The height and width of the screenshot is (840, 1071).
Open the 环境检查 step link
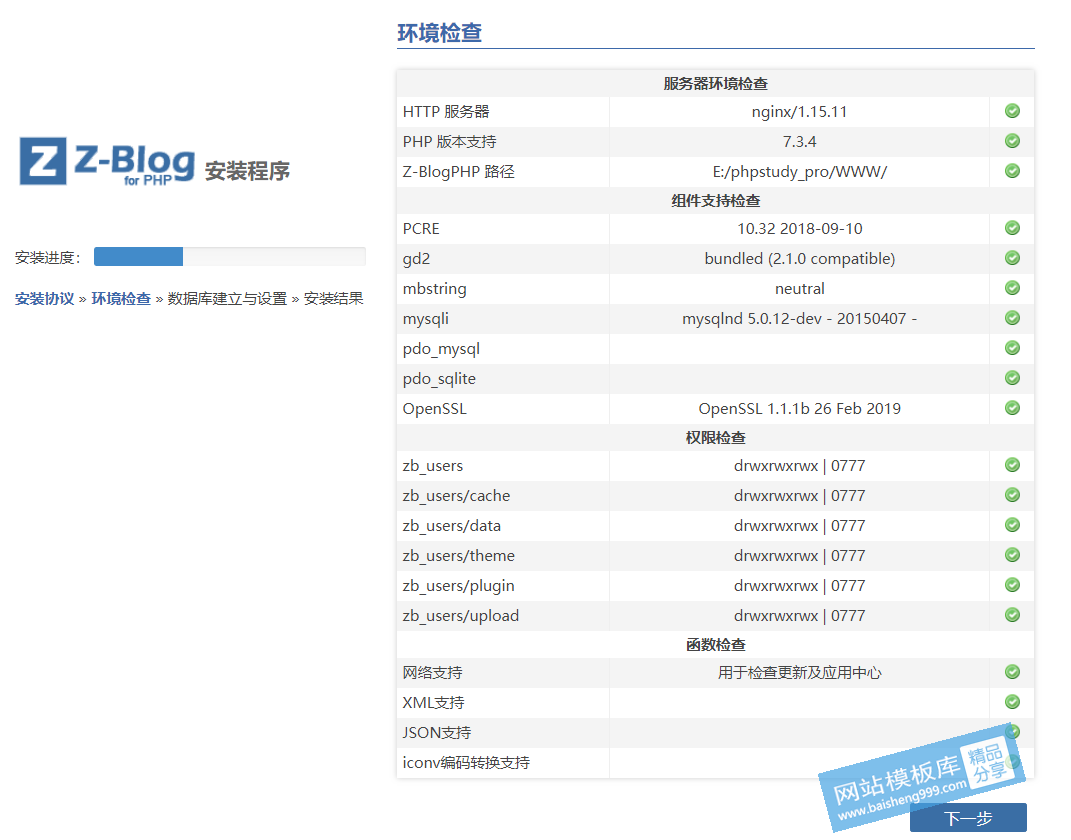[121, 298]
